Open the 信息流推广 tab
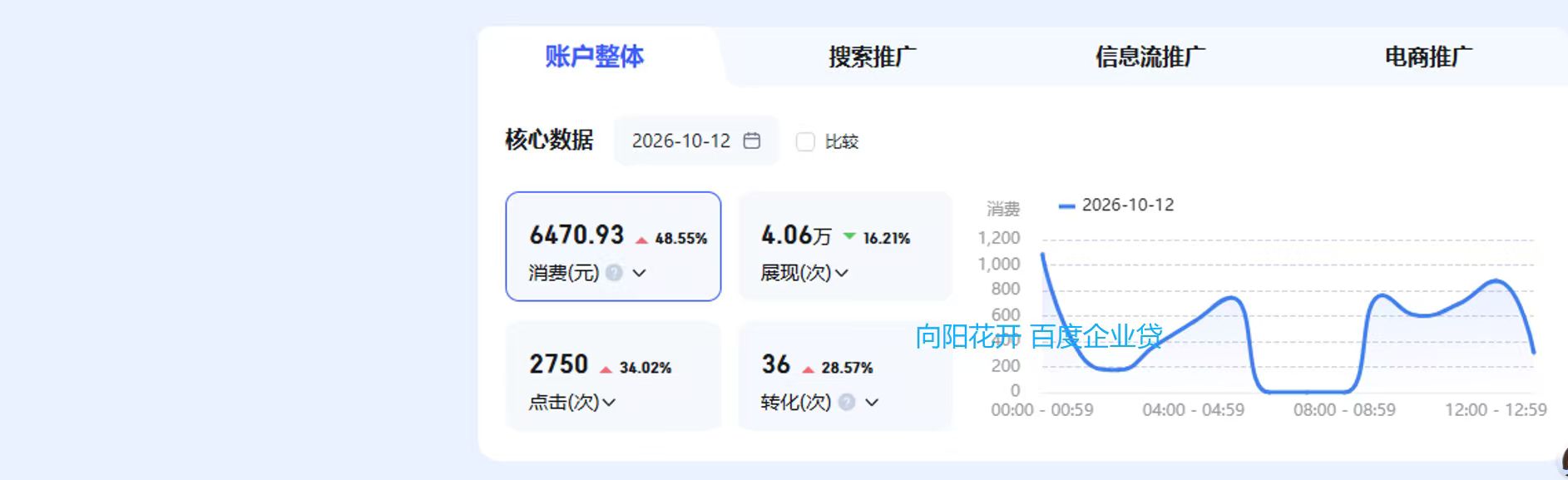 tap(1150, 57)
